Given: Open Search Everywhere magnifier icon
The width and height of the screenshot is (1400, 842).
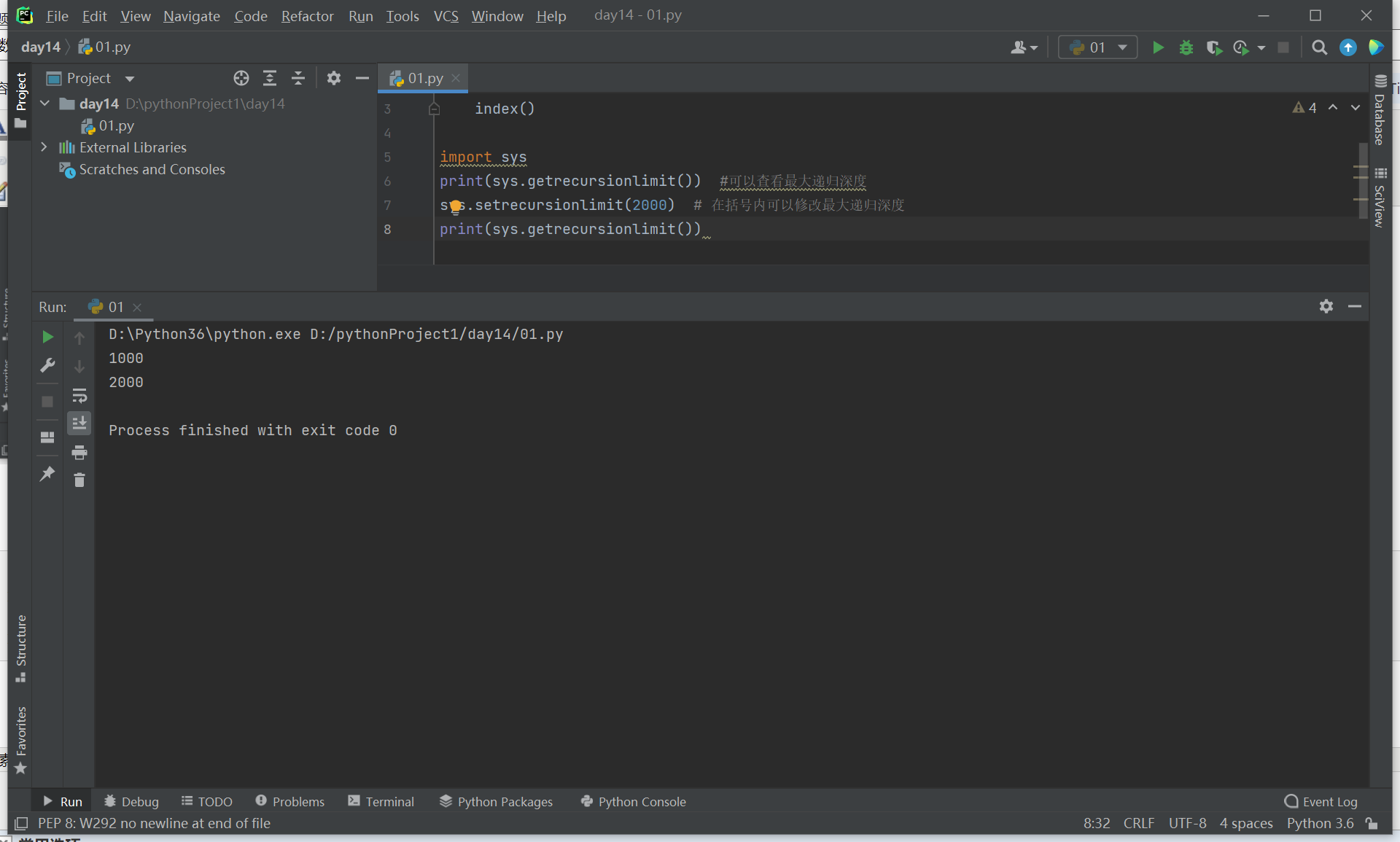Looking at the screenshot, I should (1319, 47).
